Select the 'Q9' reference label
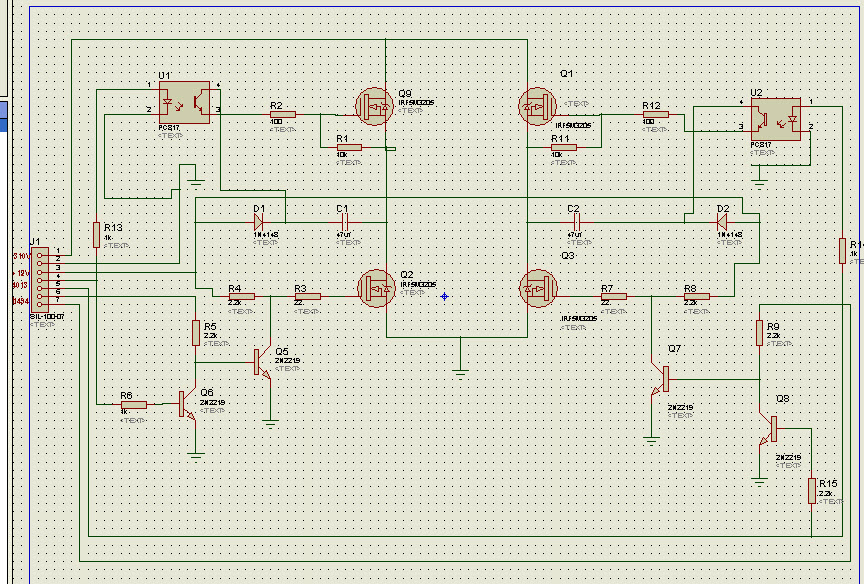The height and width of the screenshot is (584, 864). (x=405, y=94)
